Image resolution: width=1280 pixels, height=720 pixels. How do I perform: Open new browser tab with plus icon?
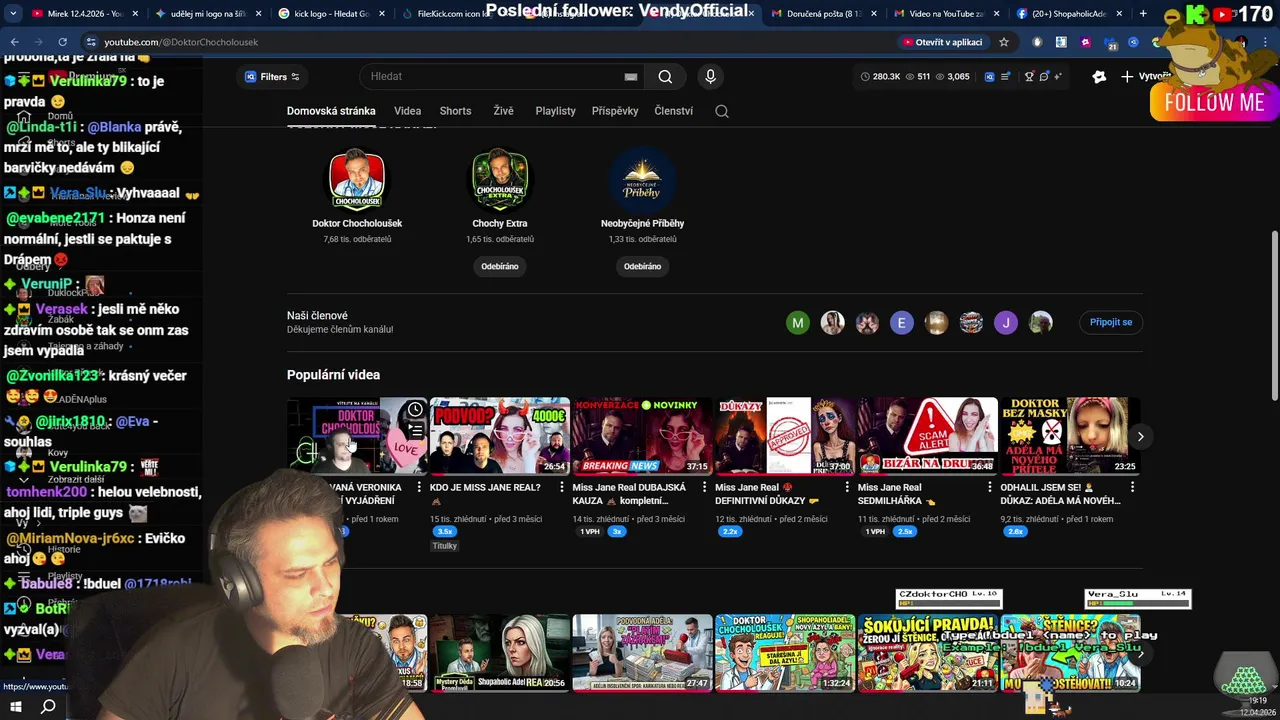[x=1142, y=14]
